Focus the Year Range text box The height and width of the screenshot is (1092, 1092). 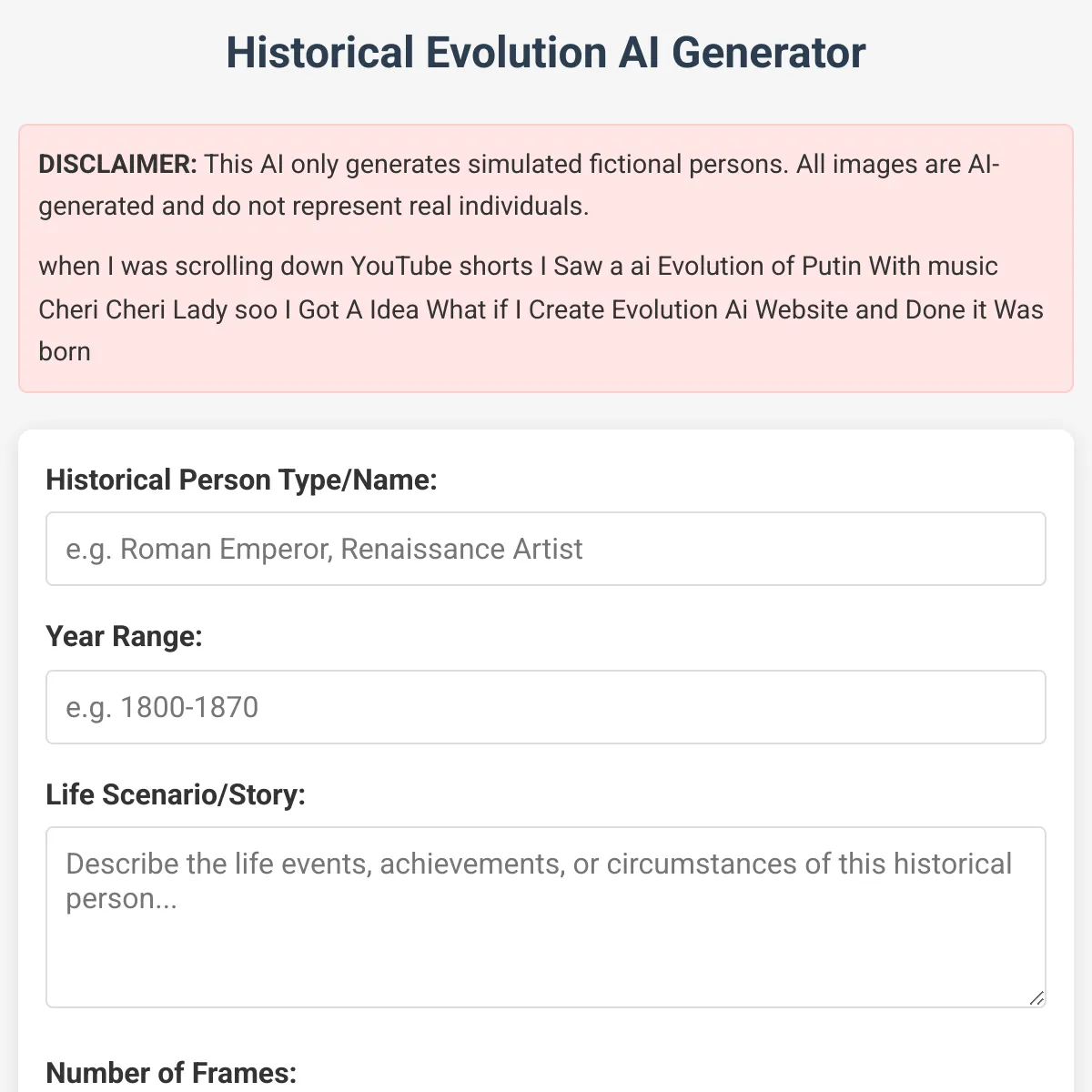[x=546, y=707]
